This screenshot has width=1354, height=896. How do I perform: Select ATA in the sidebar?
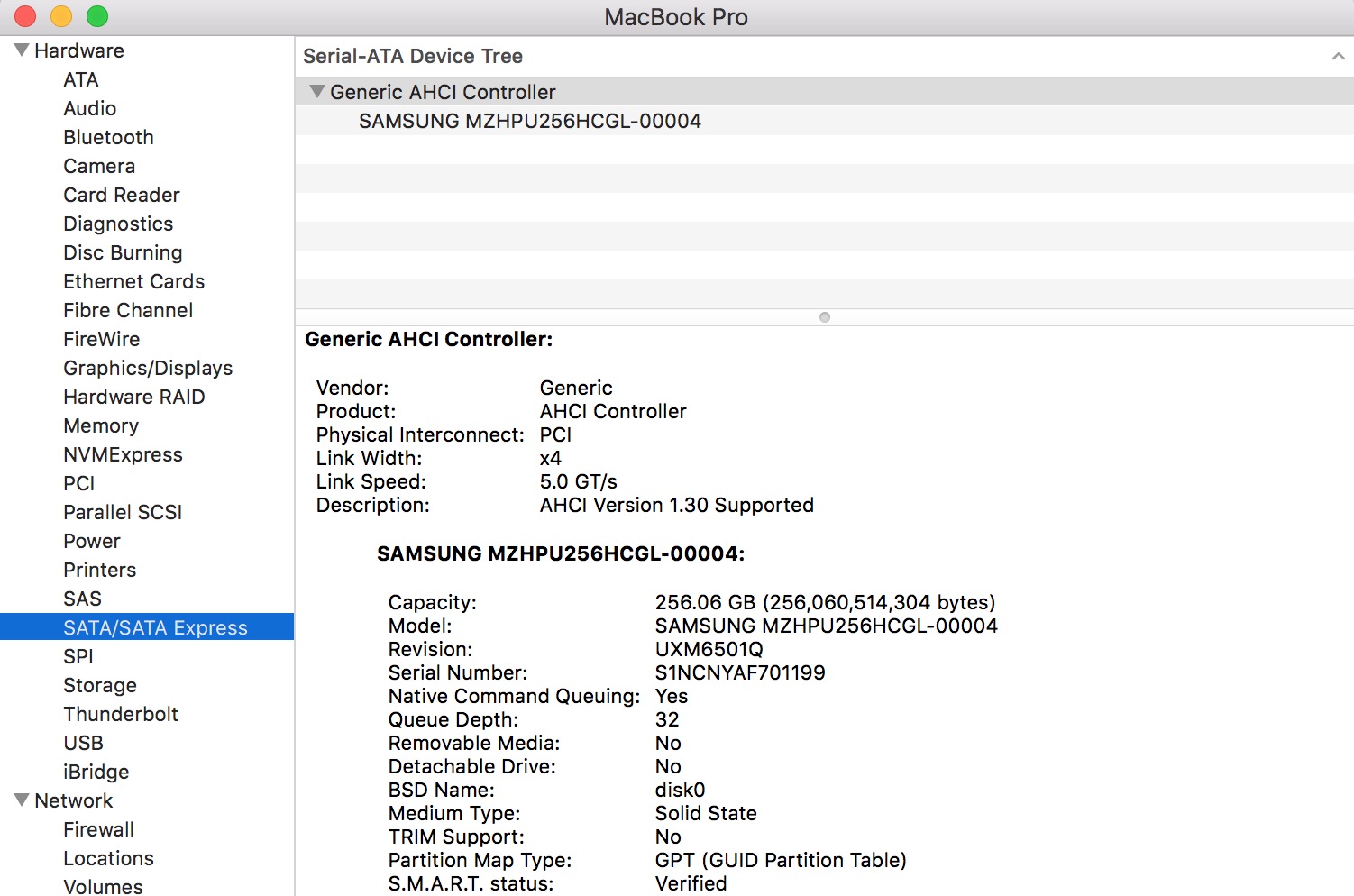pos(81,79)
